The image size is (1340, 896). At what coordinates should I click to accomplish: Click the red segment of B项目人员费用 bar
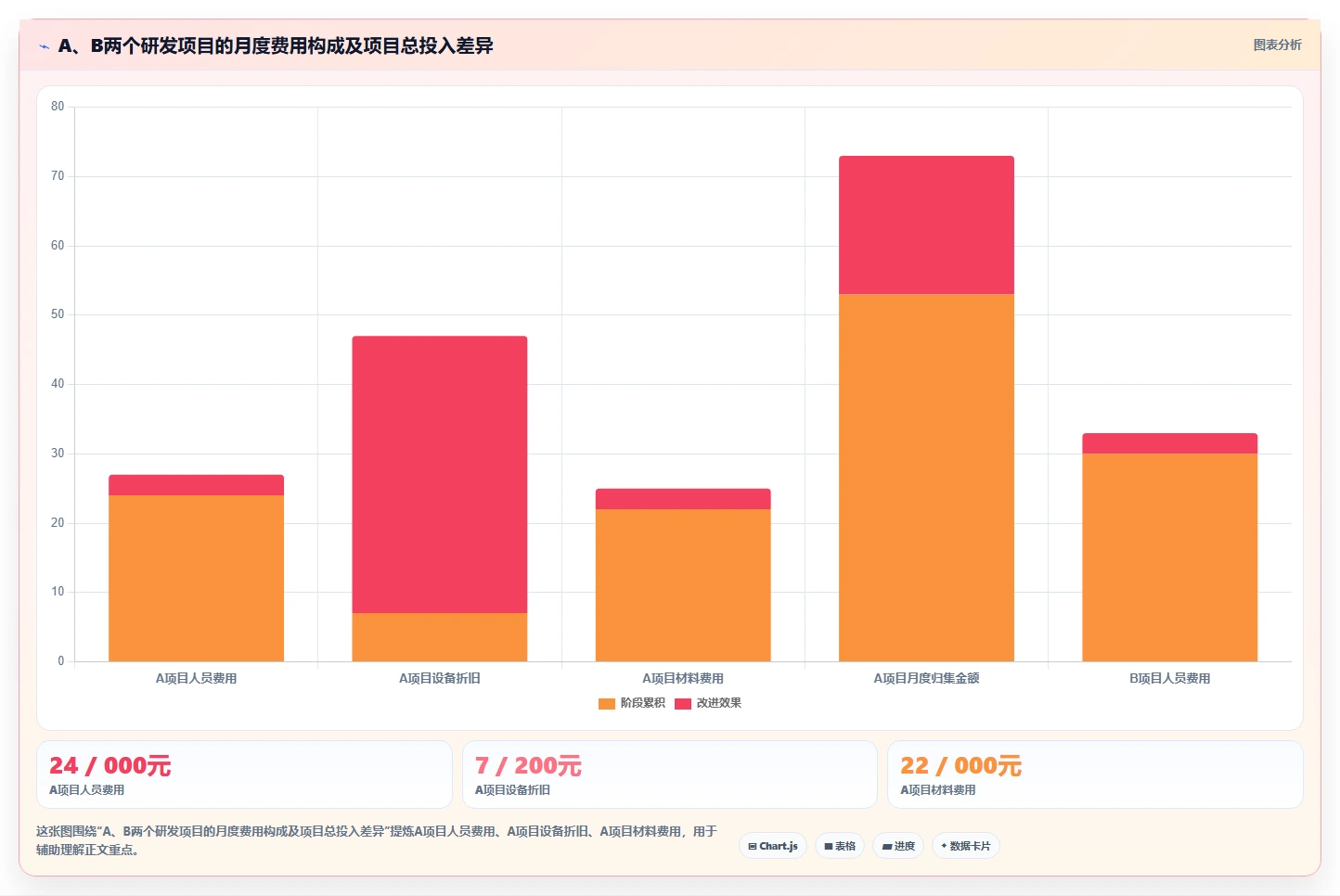click(1169, 443)
